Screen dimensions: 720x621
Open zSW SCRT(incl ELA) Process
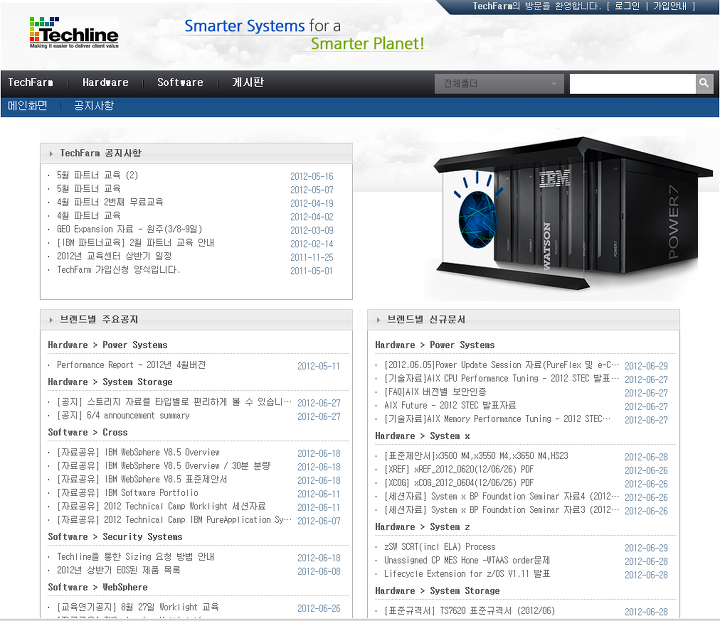[x=440, y=547]
